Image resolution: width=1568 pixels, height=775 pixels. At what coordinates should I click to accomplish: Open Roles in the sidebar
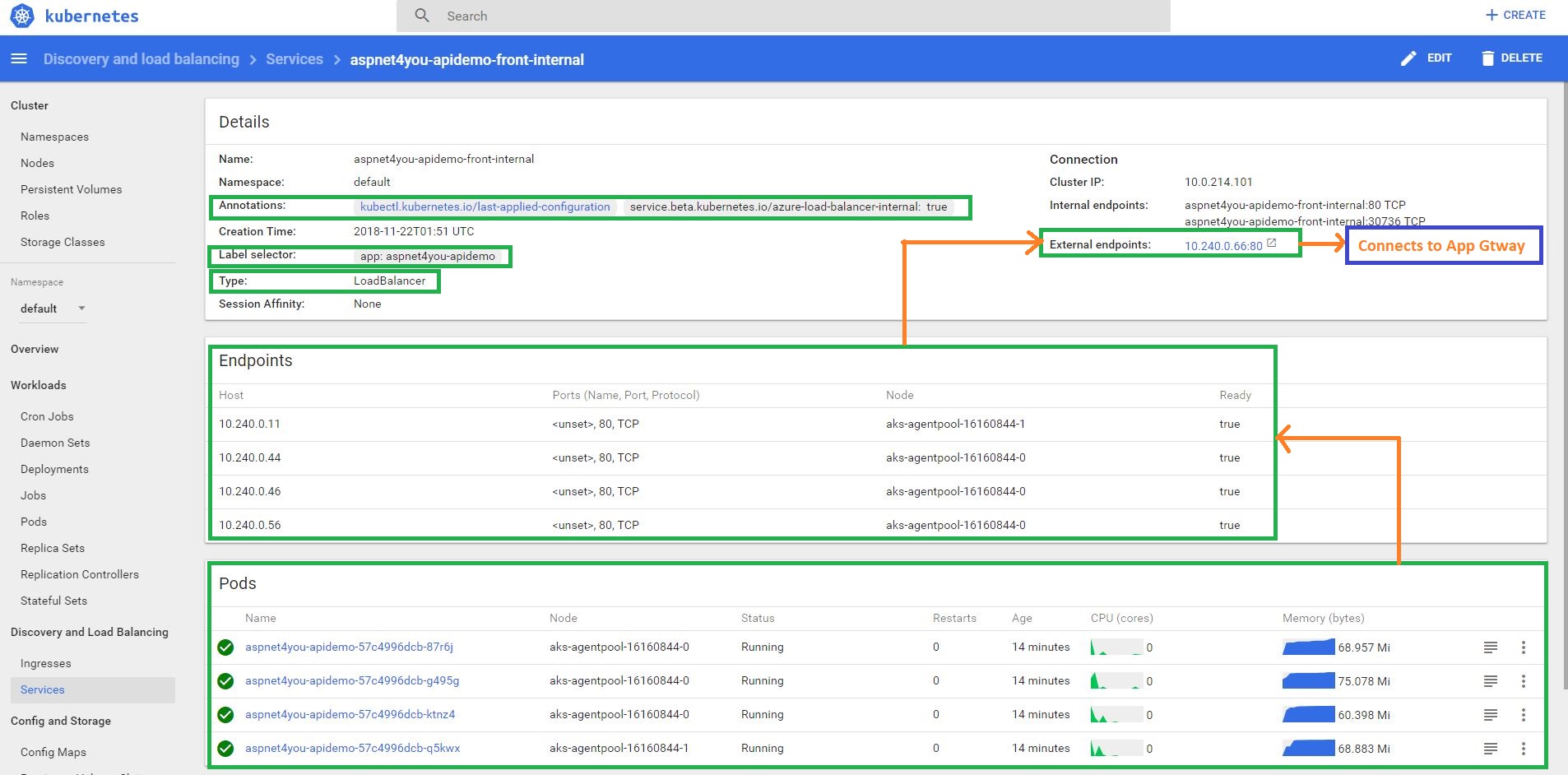pyautogui.click(x=35, y=216)
